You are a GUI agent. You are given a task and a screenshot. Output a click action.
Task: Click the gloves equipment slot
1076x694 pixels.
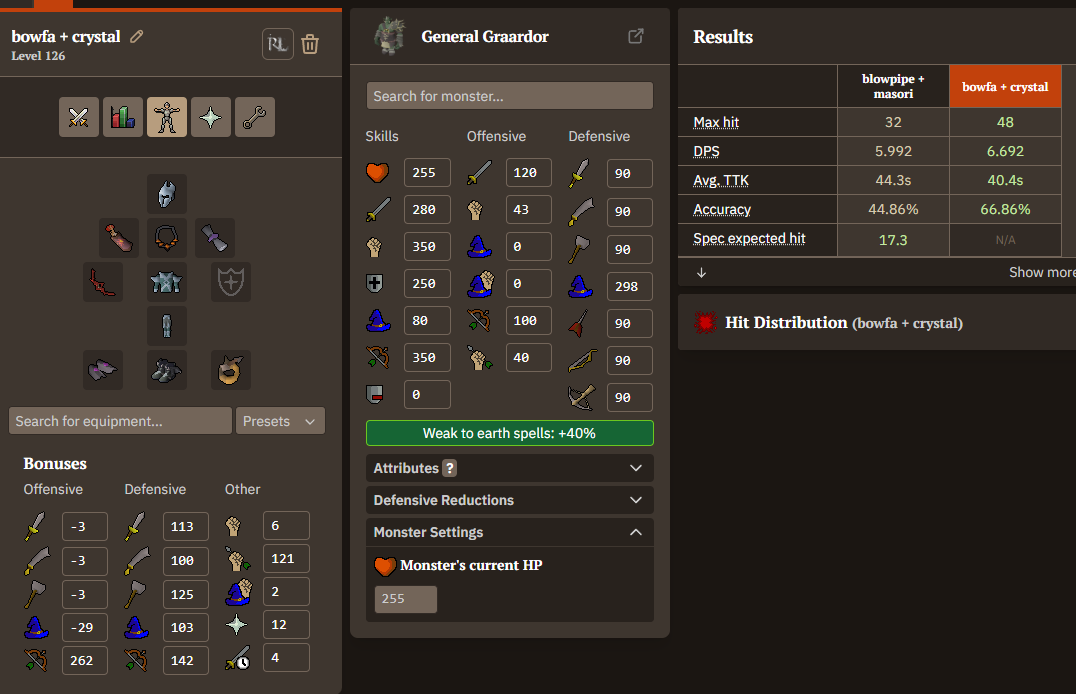click(x=103, y=369)
